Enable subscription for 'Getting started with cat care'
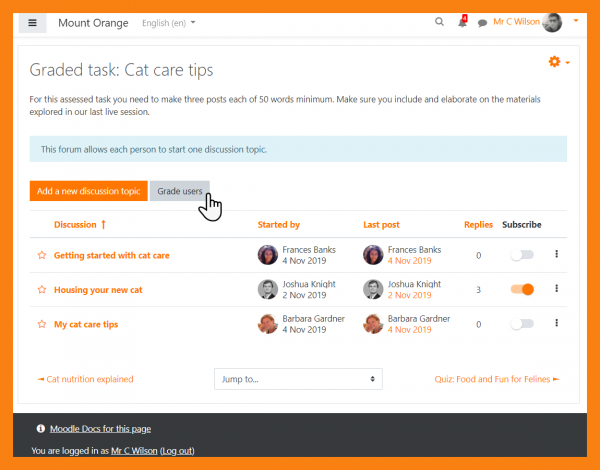The image size is (600, 470). click(521, 255)
